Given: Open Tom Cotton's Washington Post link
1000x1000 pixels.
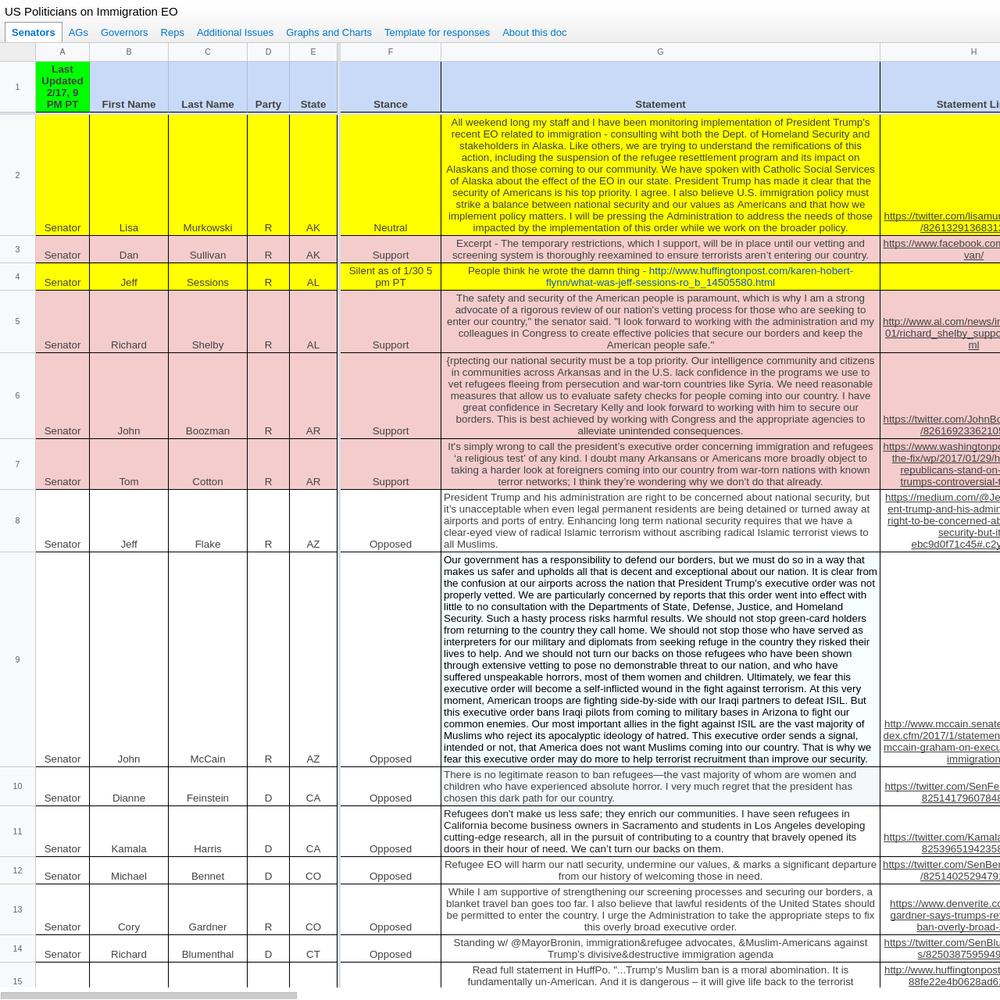Looking at the screenshot, I should pyautogui.click(x=941, y=464).
